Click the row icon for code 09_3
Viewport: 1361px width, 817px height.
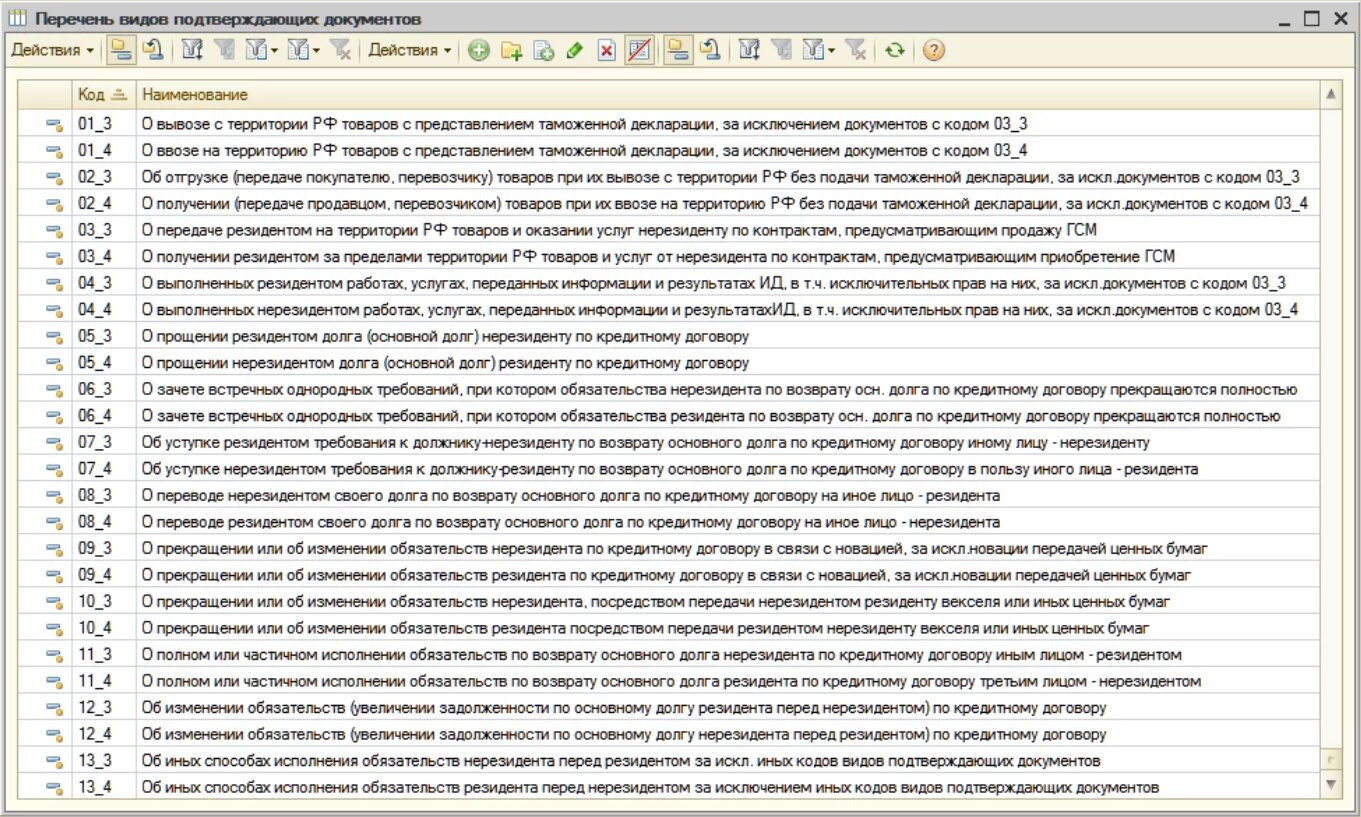tap(55, 548)
